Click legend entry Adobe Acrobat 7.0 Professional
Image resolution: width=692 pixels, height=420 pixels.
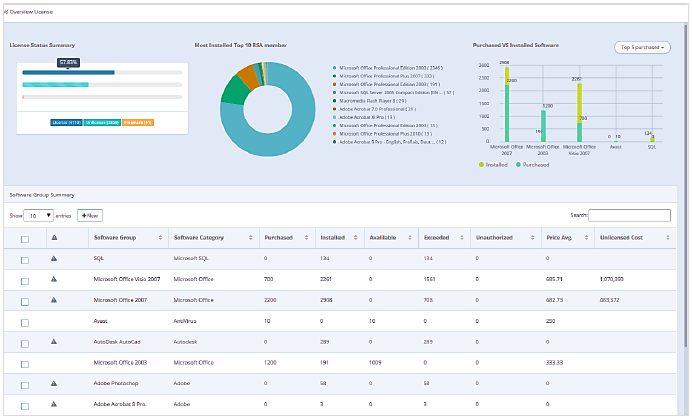[x=374, y=109]
